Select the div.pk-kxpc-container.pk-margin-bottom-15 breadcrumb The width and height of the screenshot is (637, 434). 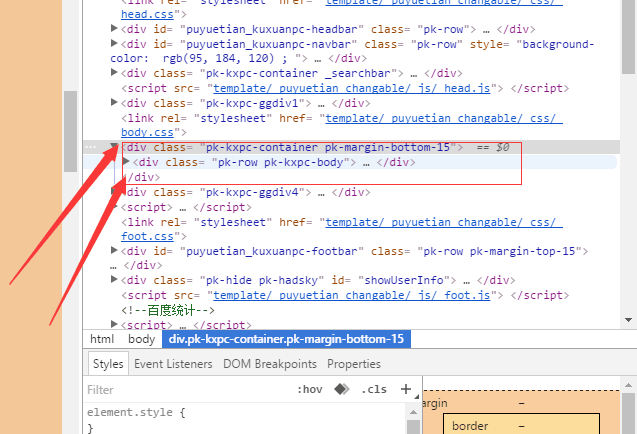pos(286,339)
